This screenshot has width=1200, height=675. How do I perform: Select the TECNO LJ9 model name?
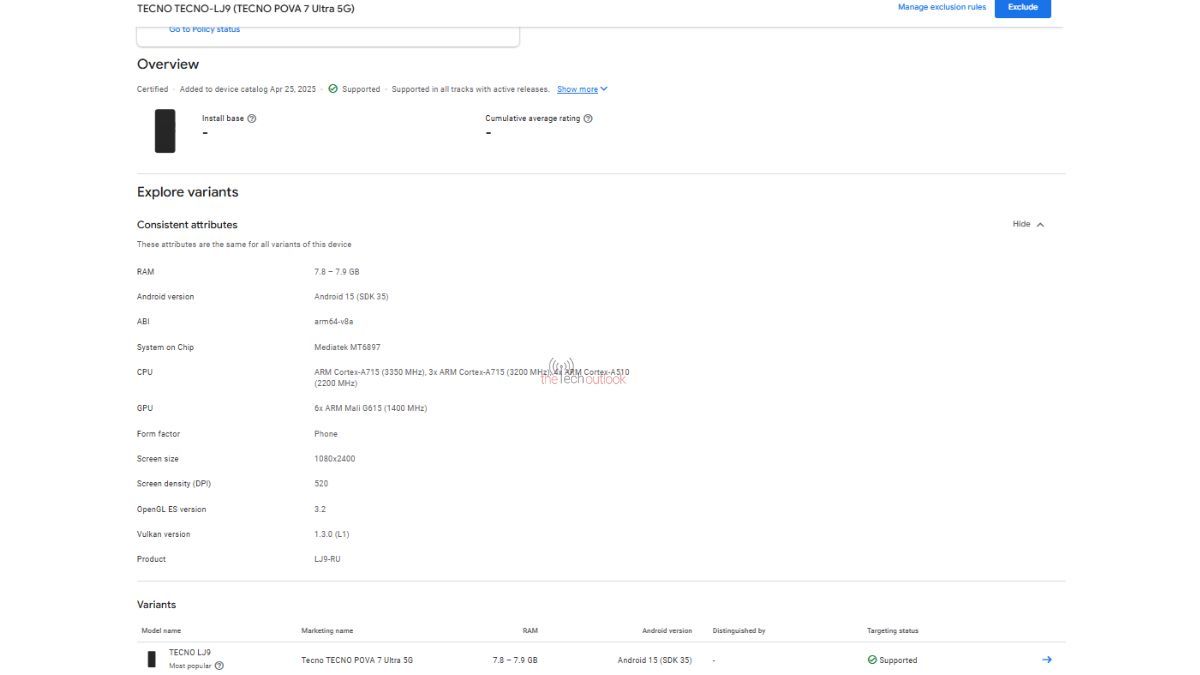(190, 652)
